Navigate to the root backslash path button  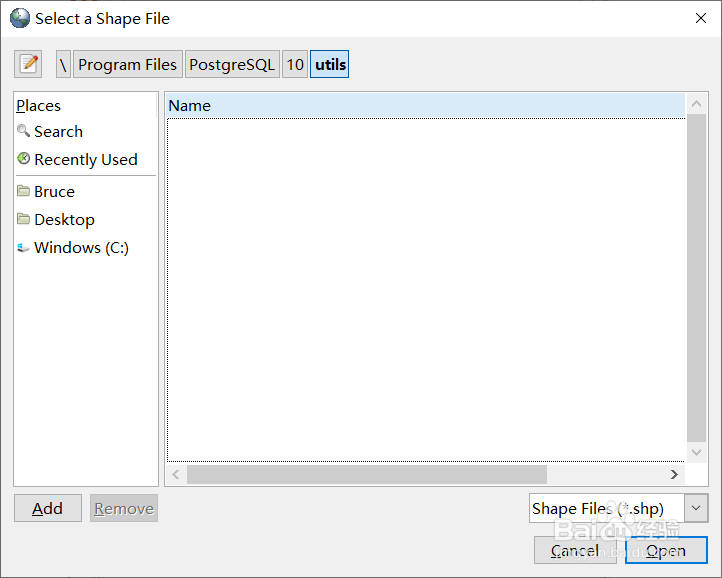63,64
